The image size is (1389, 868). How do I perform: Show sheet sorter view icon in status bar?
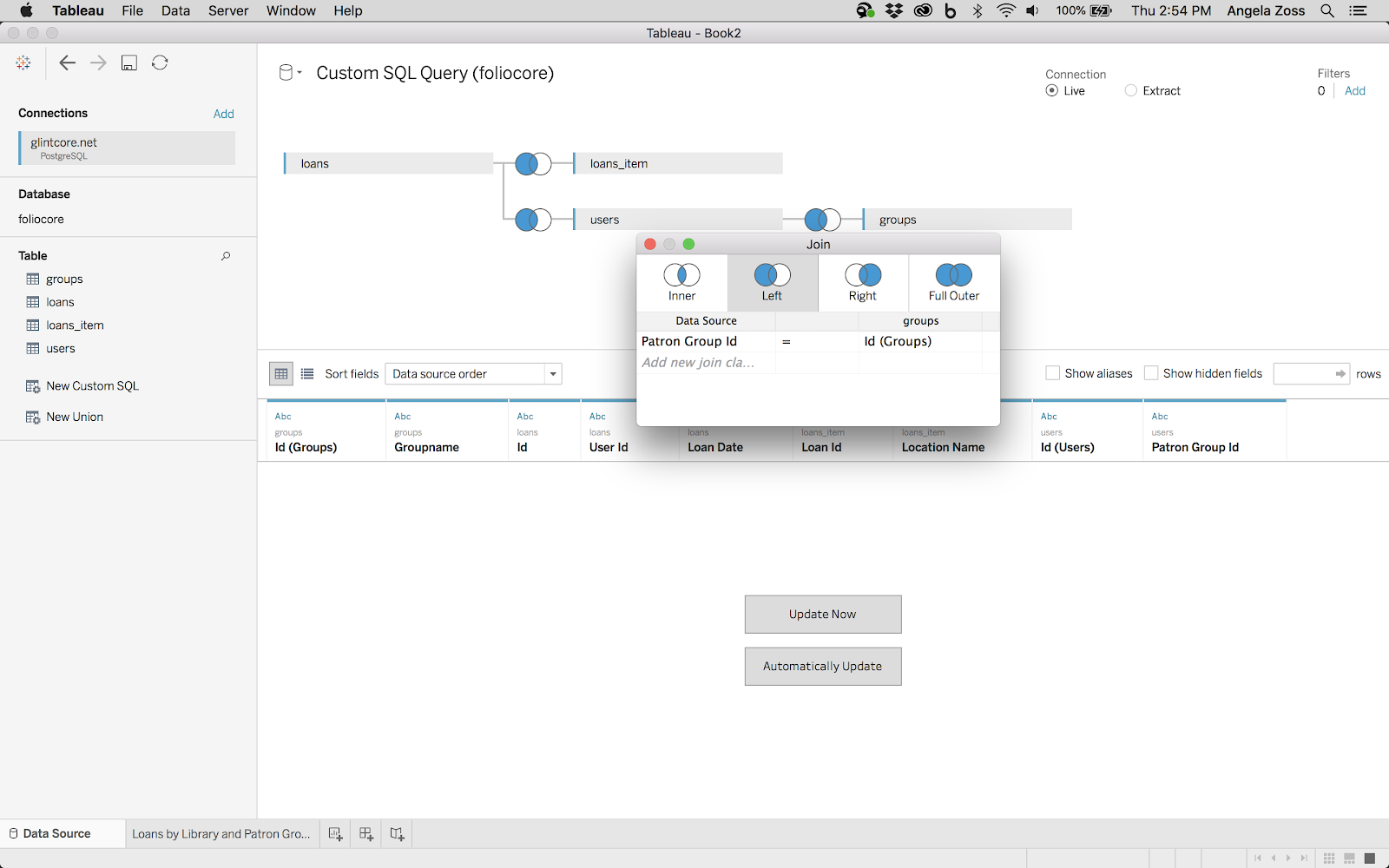click(x=1329, y=858)
